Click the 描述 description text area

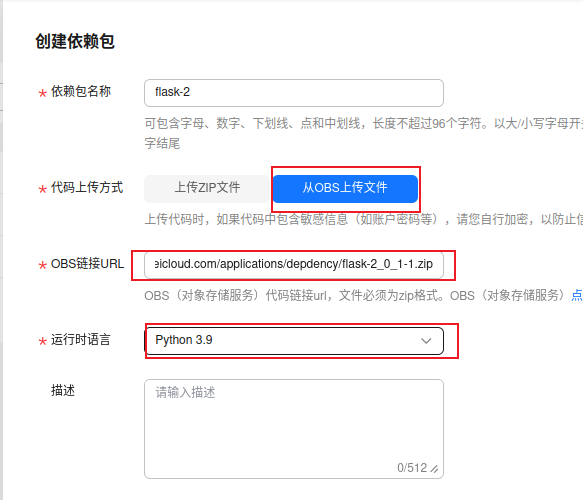[x=294, y=429]
